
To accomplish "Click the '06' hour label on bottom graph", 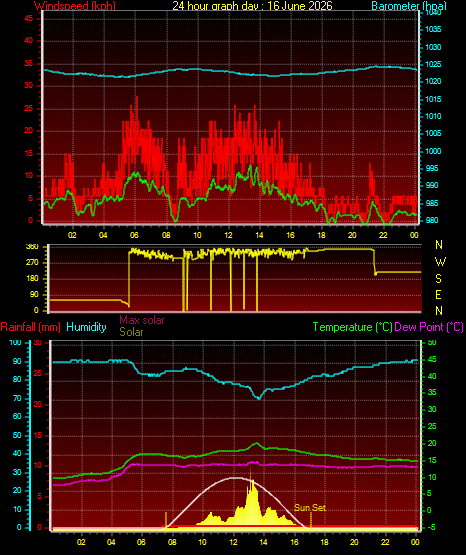I will point(141,542).
